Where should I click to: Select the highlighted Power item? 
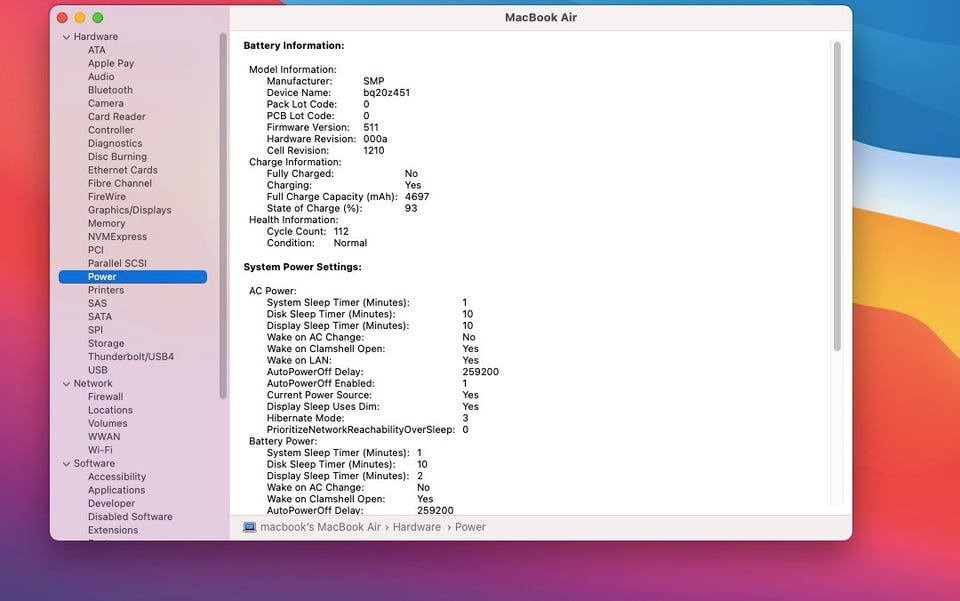click(x=102, y=277)
